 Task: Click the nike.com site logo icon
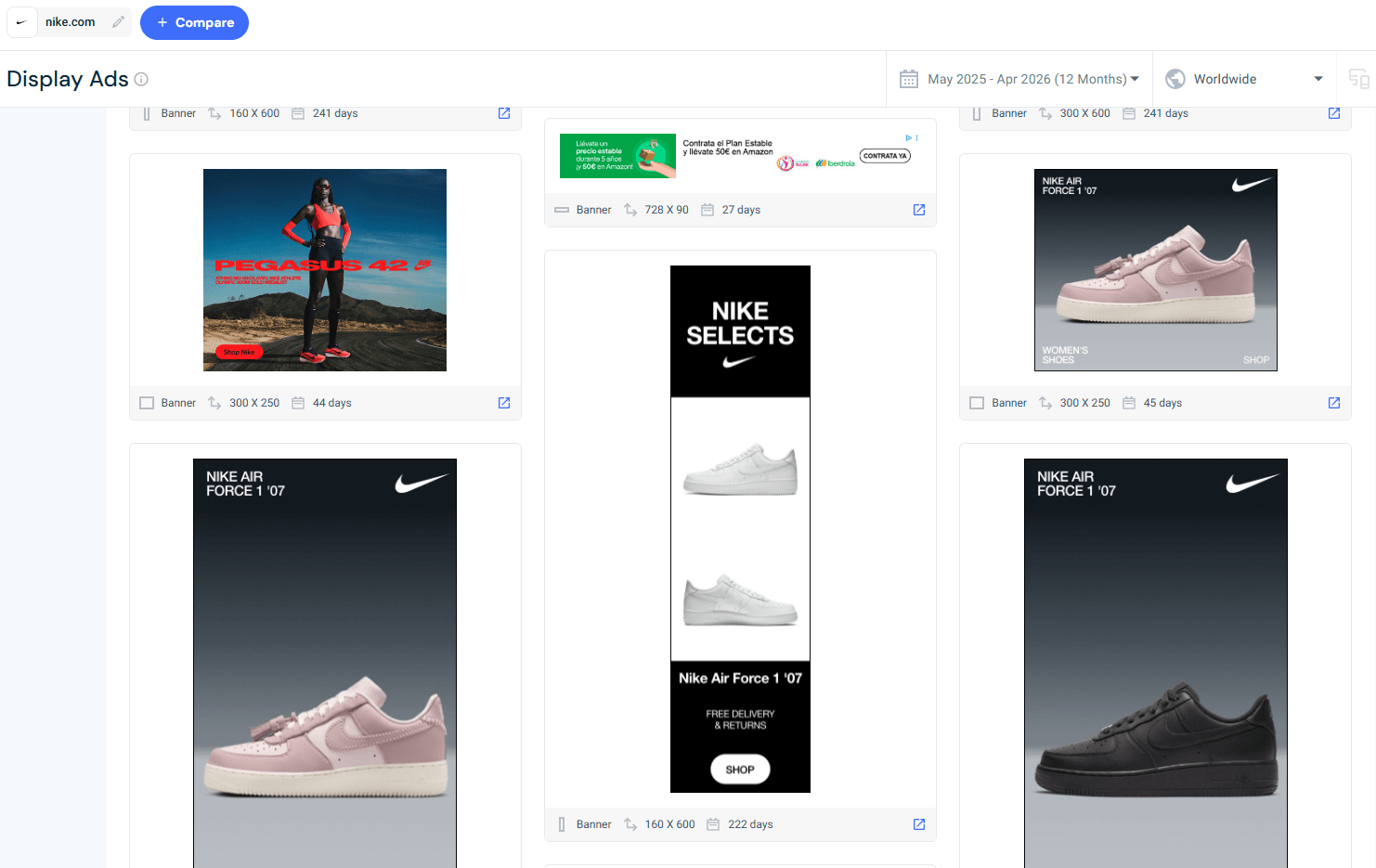click(x=21, y=22)
